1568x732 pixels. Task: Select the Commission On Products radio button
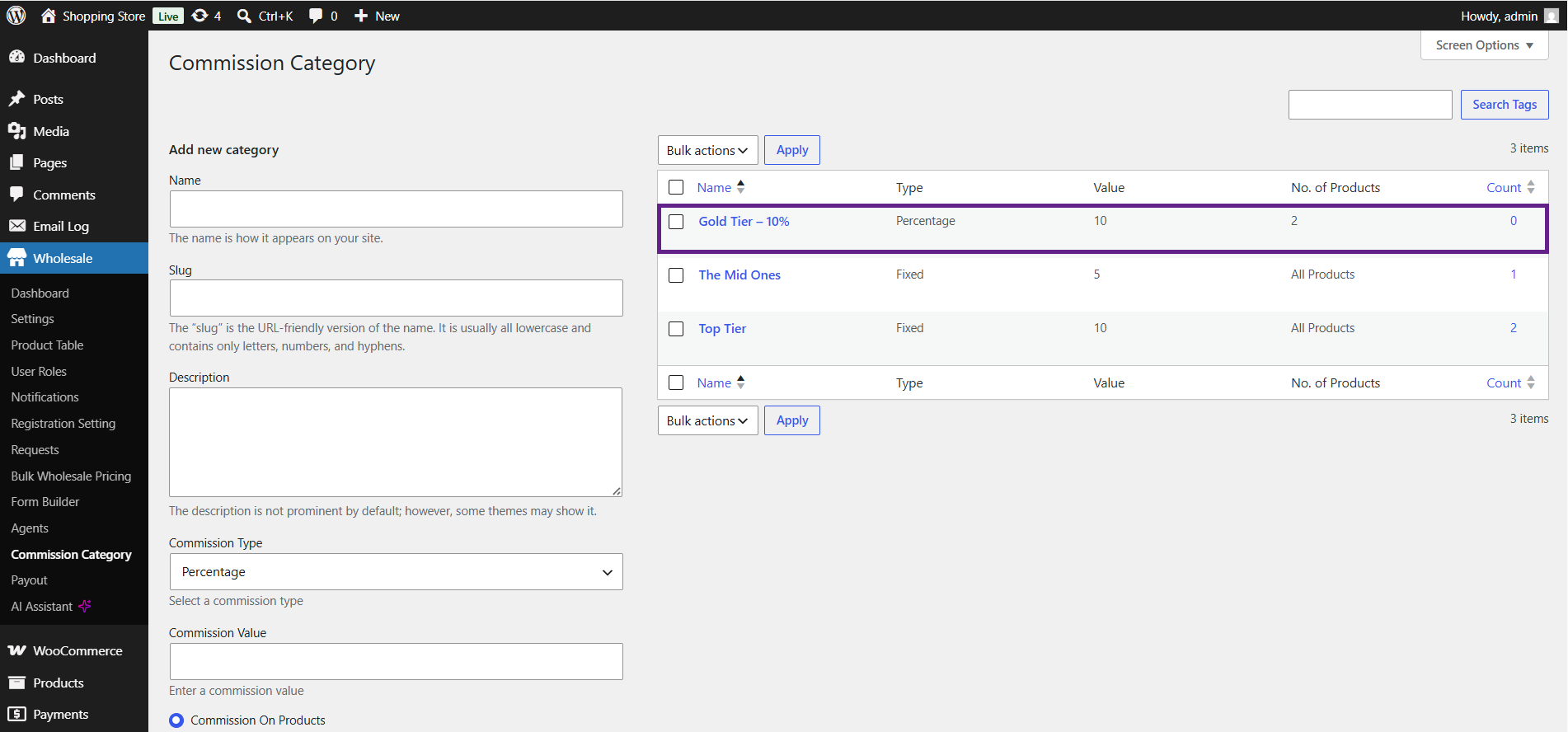click(x=176, y=720)
